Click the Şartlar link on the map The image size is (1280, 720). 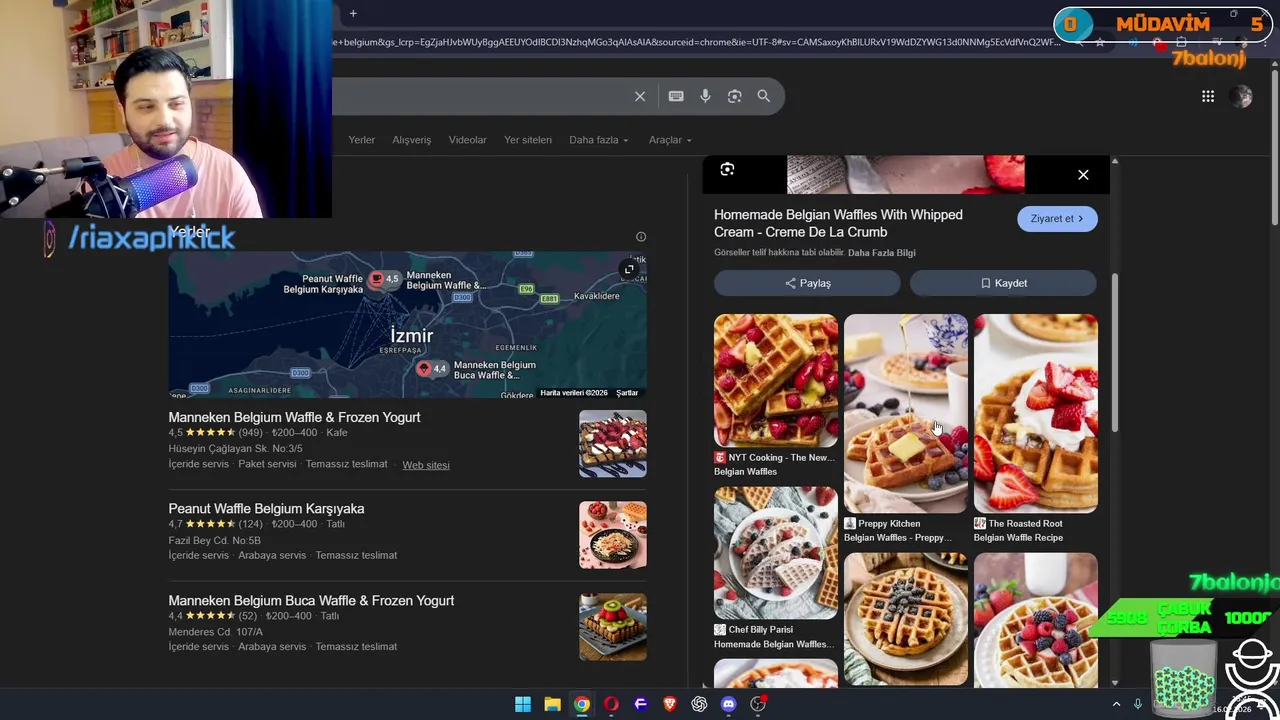tap(627, 393)
